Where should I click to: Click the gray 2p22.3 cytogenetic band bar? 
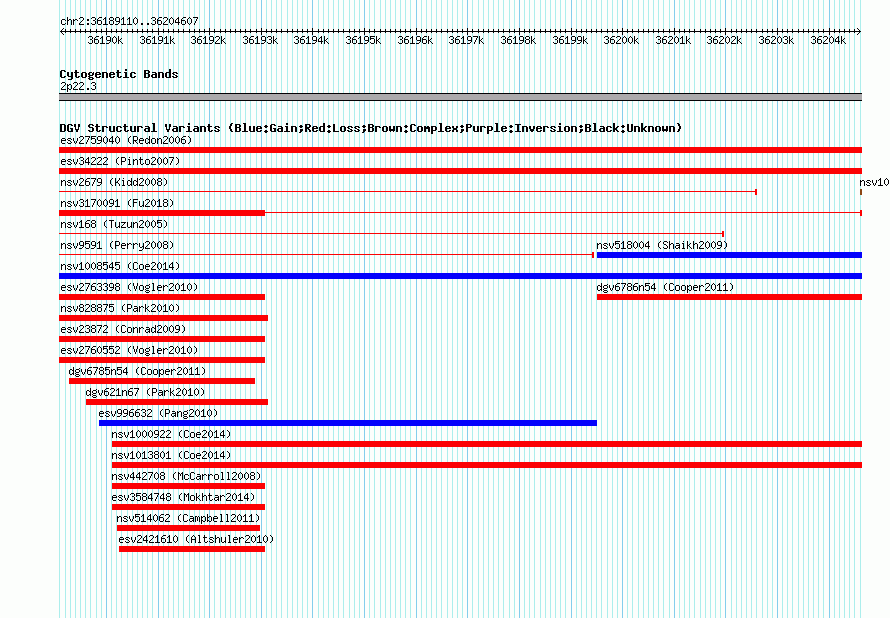click(x=460, y=97)
